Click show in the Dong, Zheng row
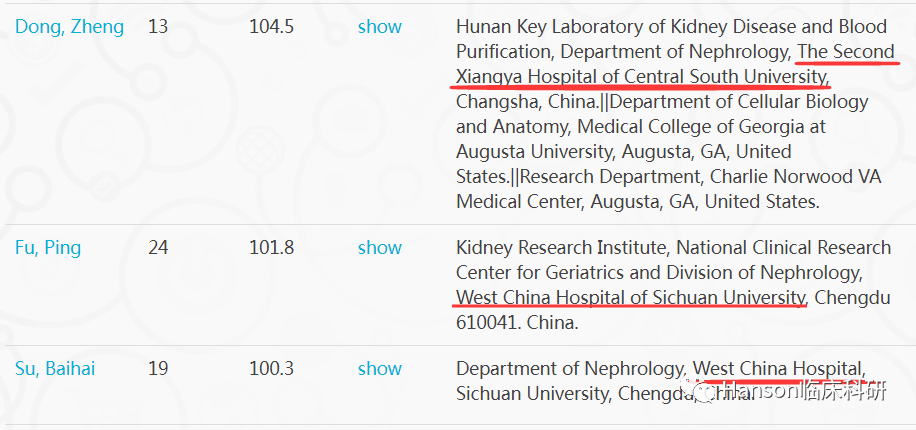 (380, 27)
